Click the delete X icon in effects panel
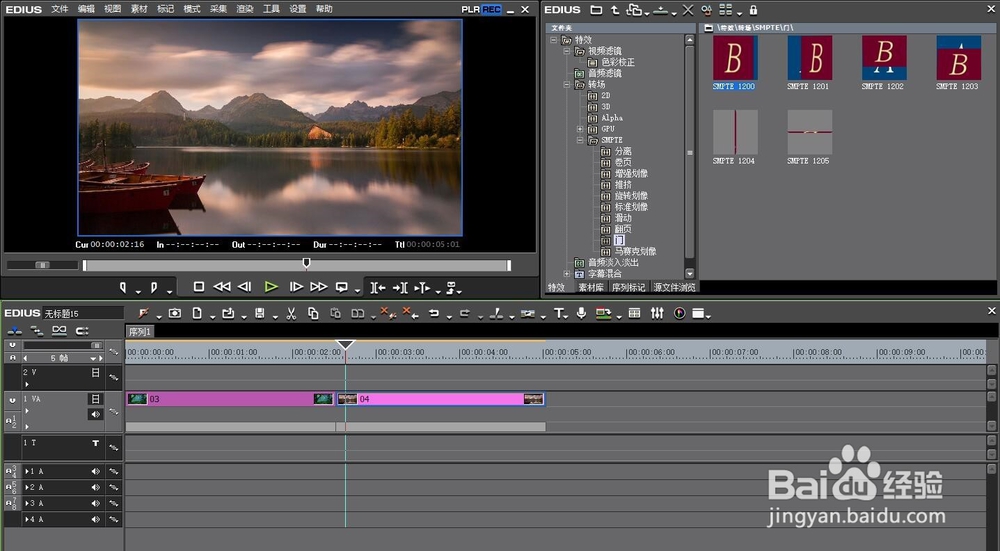This screenshot has width=1000, height=551. pyautogui.click(x=688, y=10)
